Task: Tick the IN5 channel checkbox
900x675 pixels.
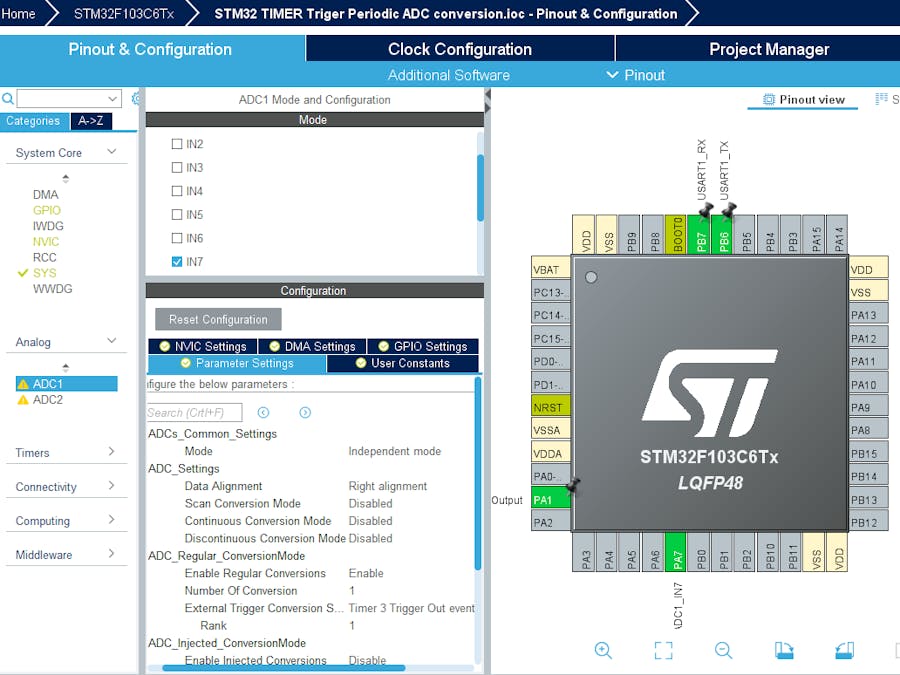Action: pyautogui.click(x=177, y=215)
